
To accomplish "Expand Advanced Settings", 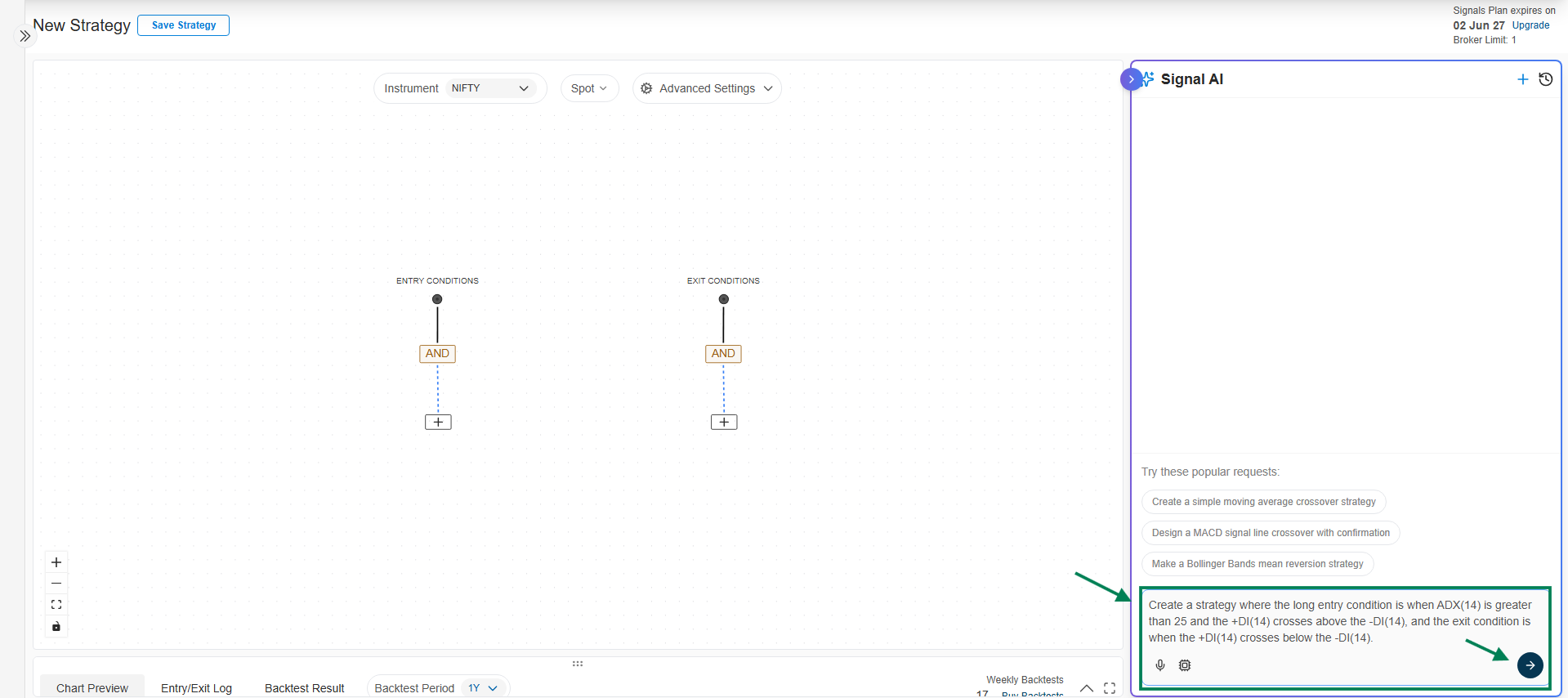I will tap(707, 88).
